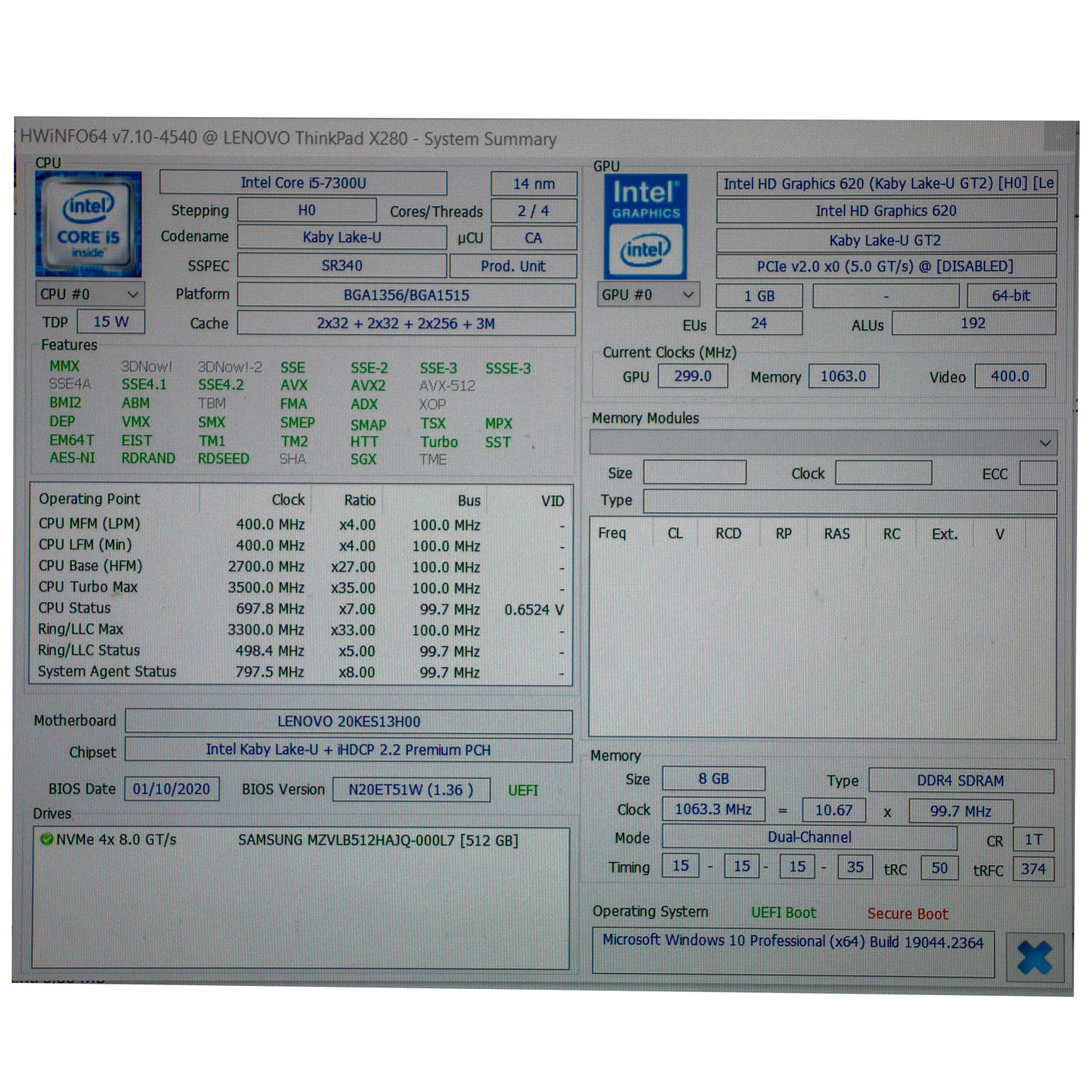This screenshot has height=1092, width=1092.
Task: Click the Memory Mode Dual-Channel field
Action: pyautogui.click(x=810, y=838)
